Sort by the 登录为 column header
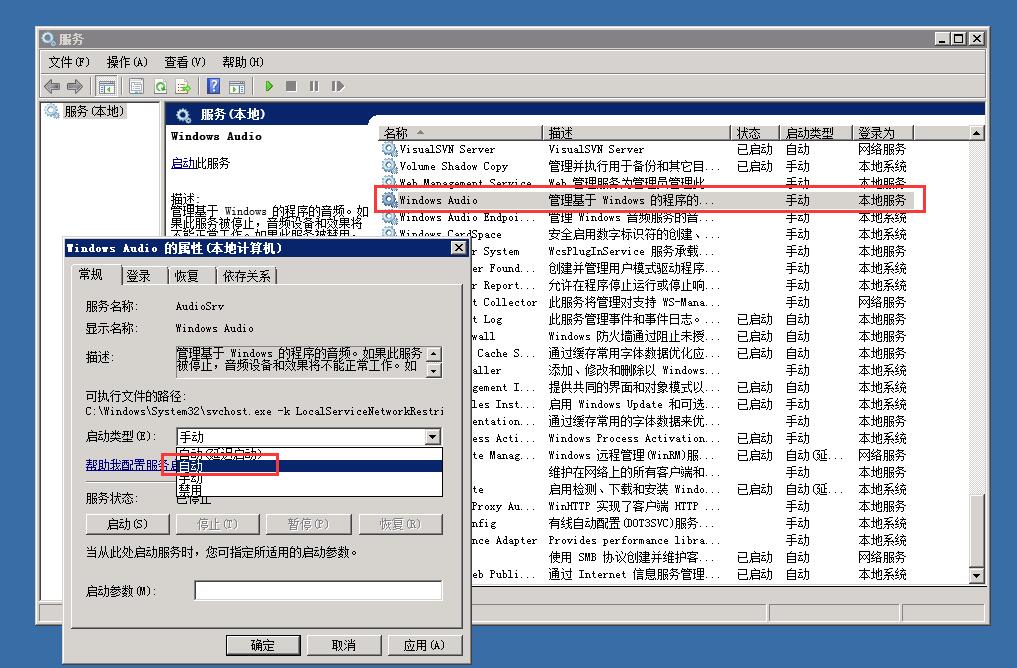 [883, 133]
